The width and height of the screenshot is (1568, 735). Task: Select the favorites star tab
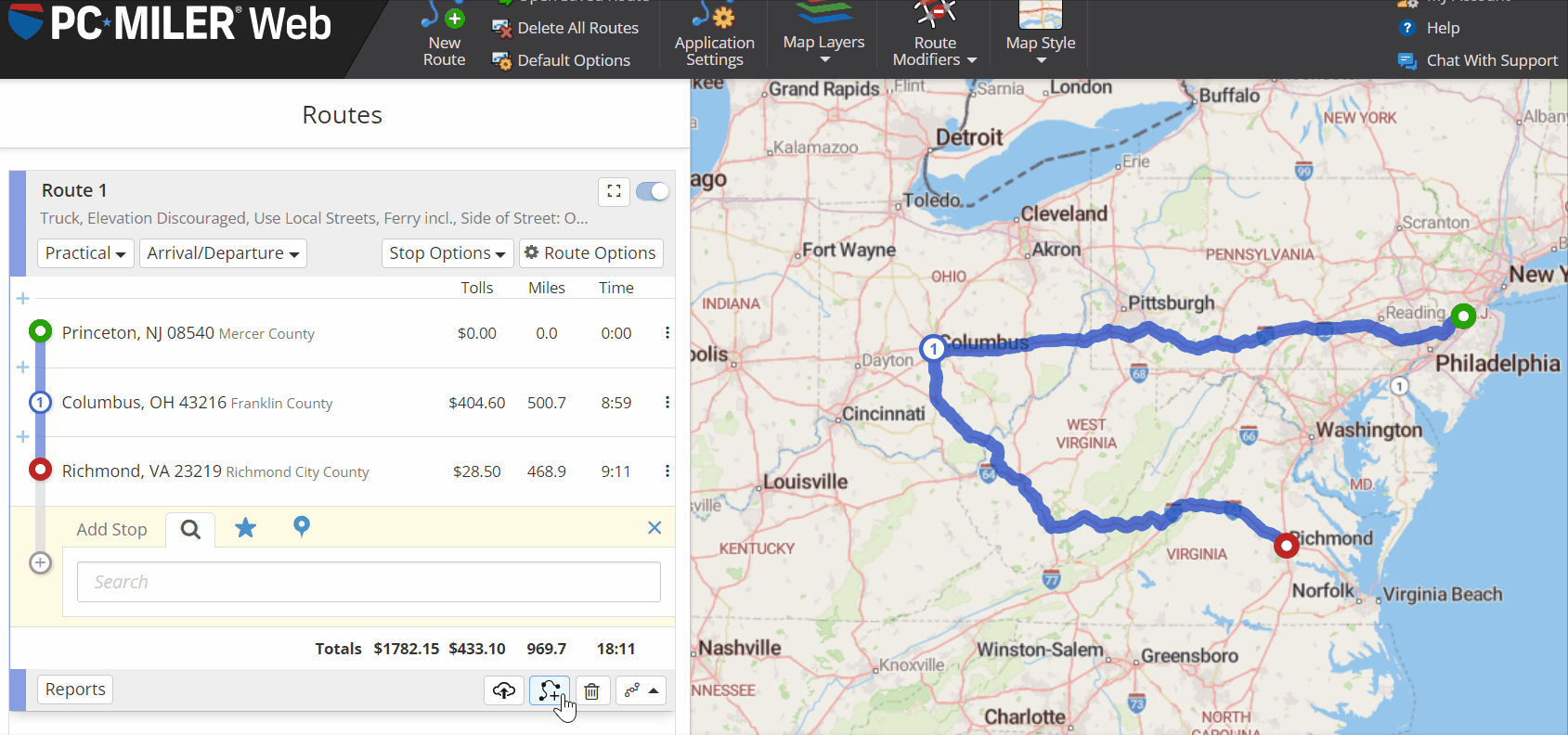[245, 528]
